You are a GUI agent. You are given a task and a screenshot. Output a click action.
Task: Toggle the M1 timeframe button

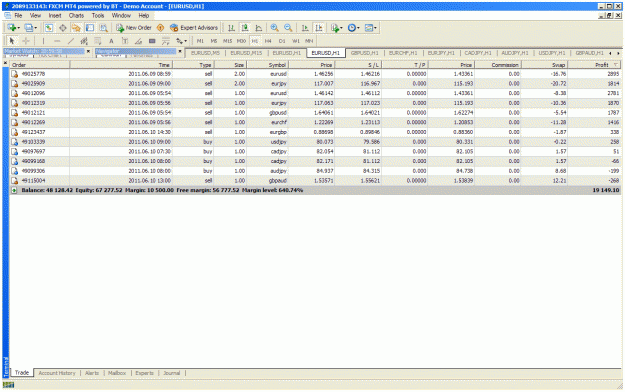(200, 41)
